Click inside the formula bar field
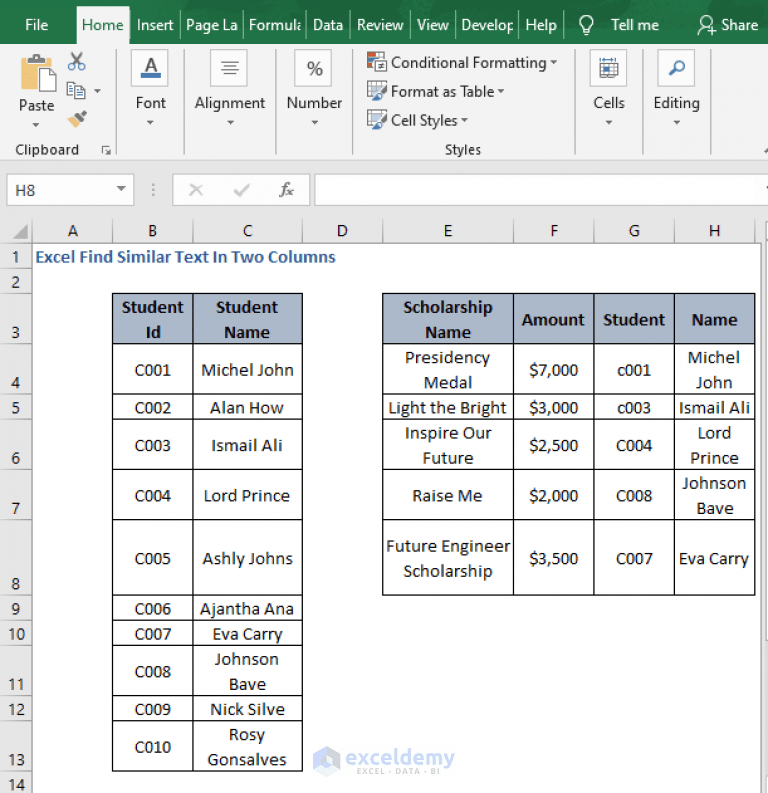 tap(538, 190)
